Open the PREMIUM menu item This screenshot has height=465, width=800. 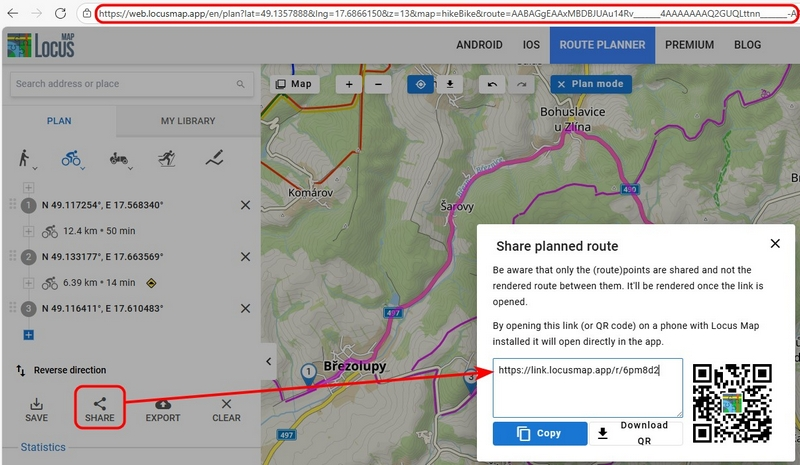coord(689,45)
